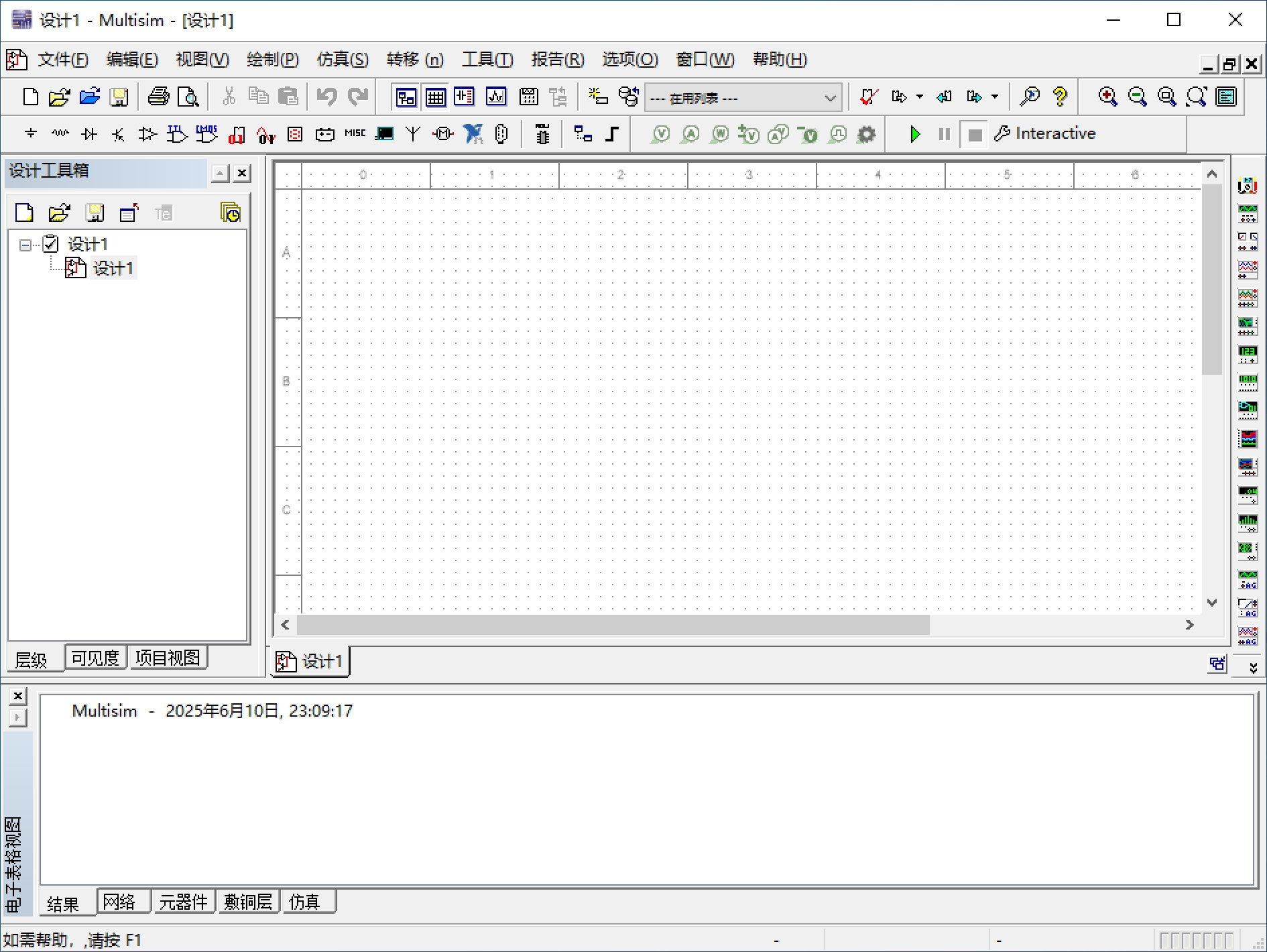
Task: Click the Zoom In magnifier icon
Action: pyautogui.click(x=1107, y=97)
